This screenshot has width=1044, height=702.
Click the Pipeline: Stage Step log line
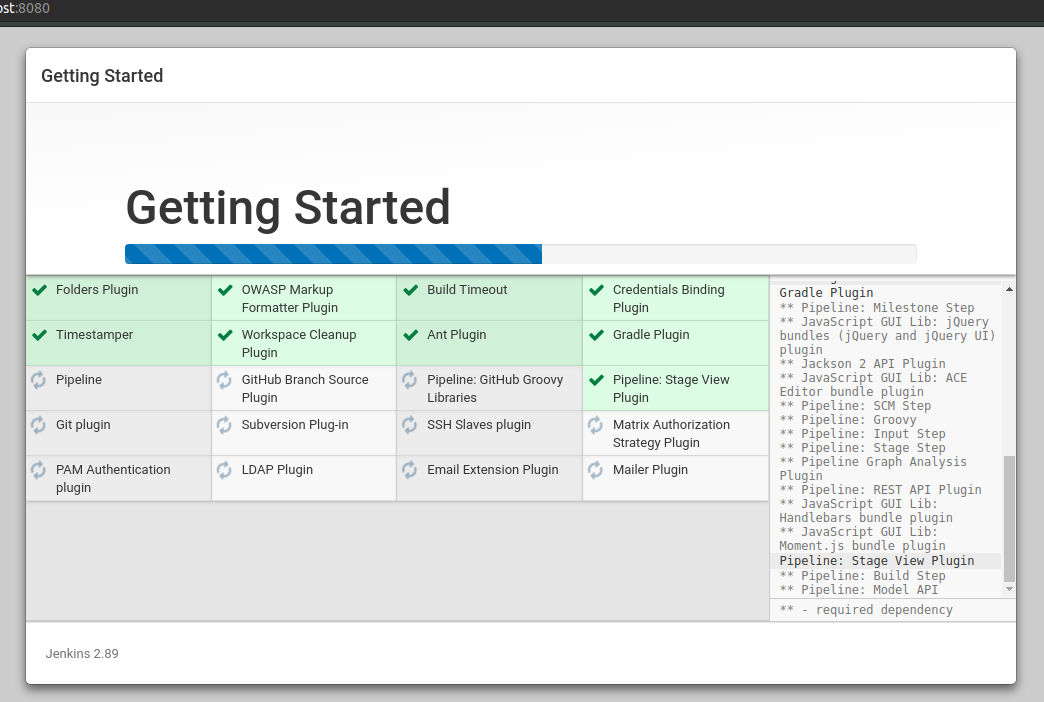862,448
